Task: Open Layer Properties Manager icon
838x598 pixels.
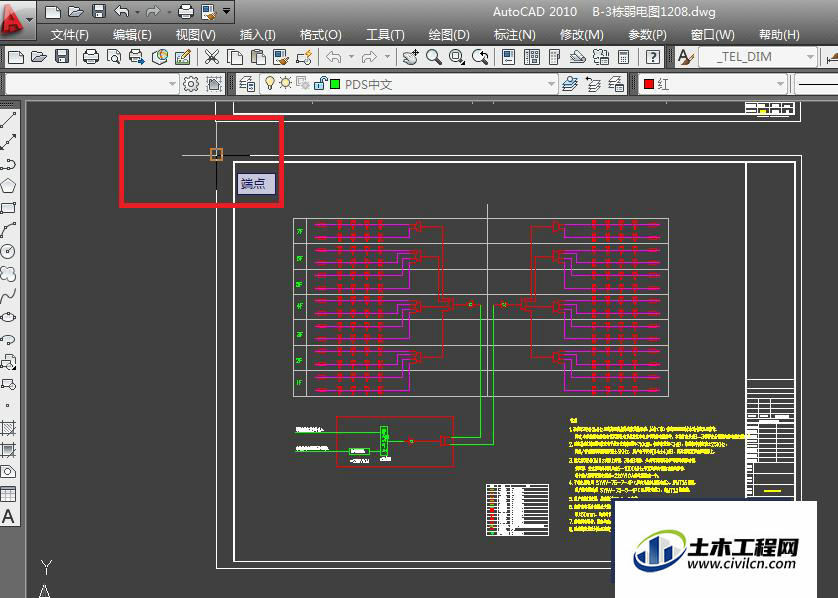Action: click(x=246, y=84)
